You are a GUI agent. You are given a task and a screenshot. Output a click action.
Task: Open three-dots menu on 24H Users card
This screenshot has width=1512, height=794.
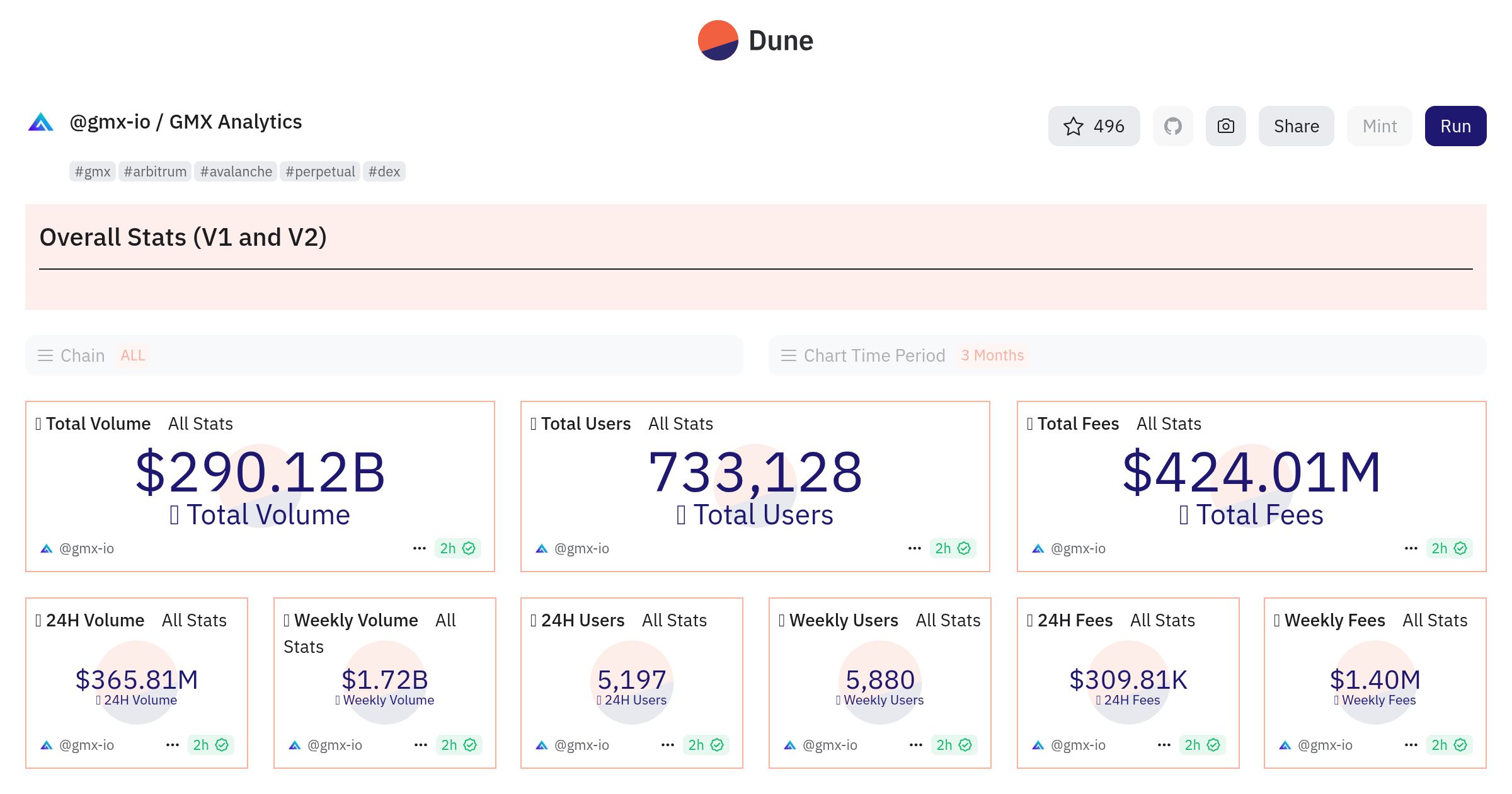click(x=668, y=745)
